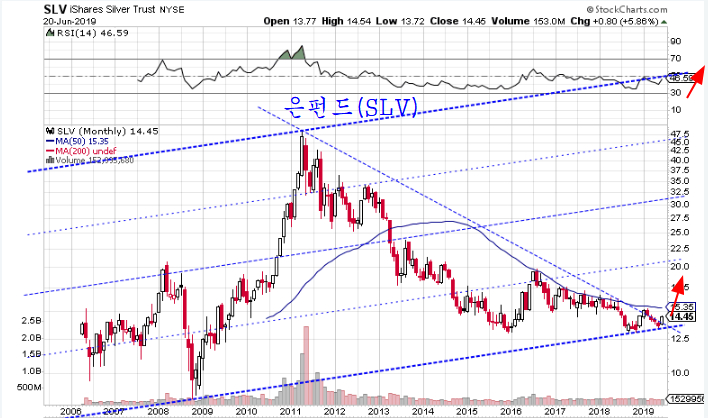This screenshot has height=418, width=708.
Task: Click the SLV (Monthly) 14.45 legend text
Action: (x=107, y=131)
